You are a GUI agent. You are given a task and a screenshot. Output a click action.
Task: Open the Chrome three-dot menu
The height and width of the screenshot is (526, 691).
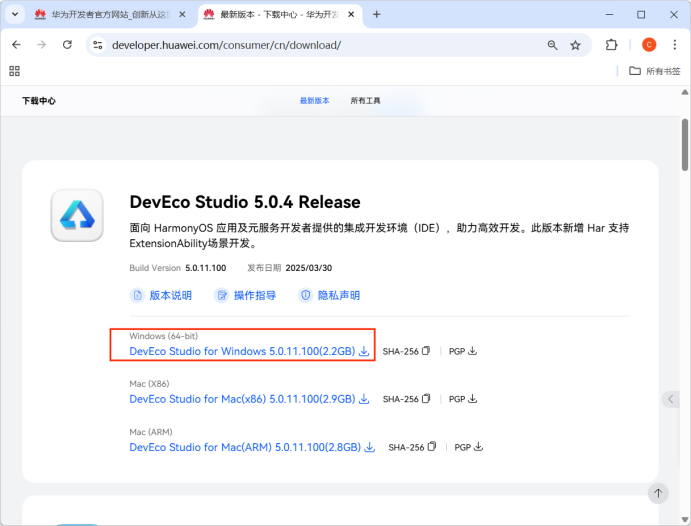click(x=675, y=44)
